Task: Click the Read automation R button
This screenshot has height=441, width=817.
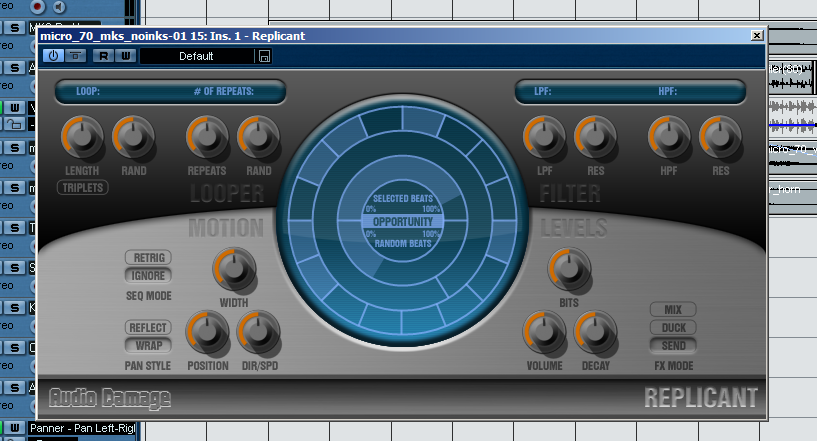Action: 103,56
